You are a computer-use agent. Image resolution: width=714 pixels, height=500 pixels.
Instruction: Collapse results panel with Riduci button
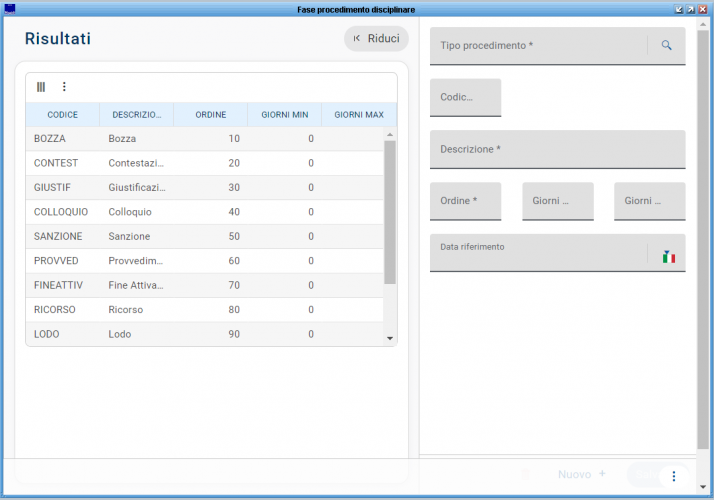click(376, 39)
